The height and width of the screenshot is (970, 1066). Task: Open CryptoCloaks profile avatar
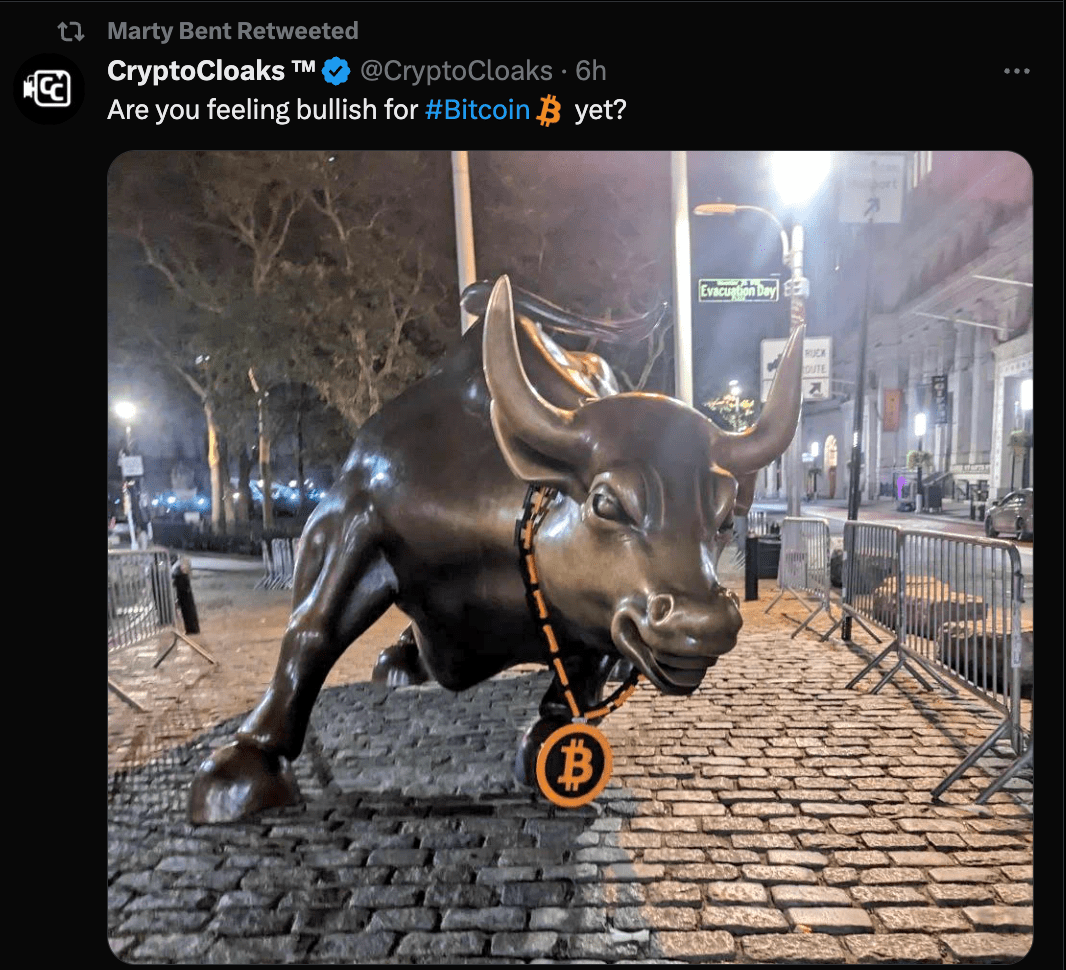[x=48, y=88]
